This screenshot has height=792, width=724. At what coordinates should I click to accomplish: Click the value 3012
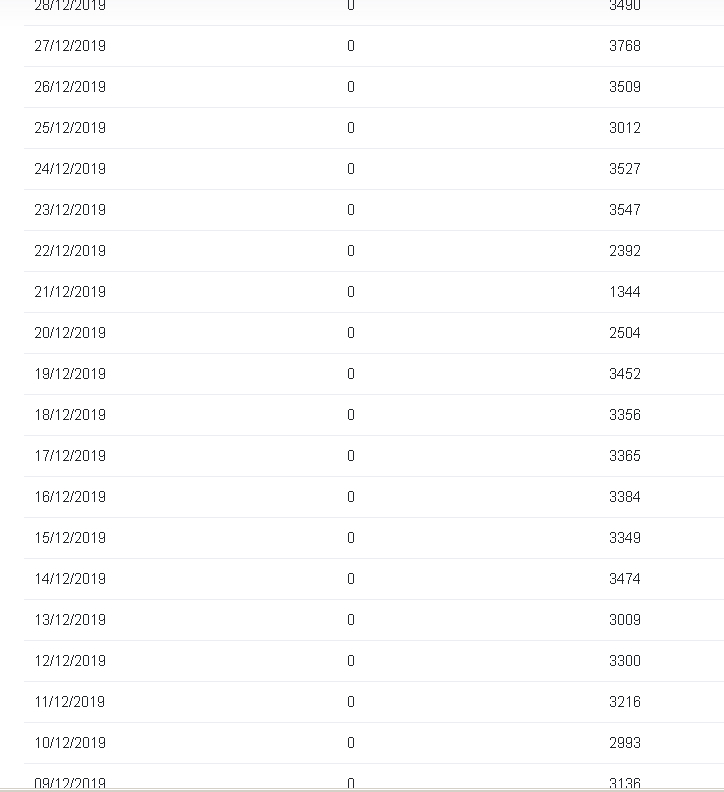coord(624,128)
